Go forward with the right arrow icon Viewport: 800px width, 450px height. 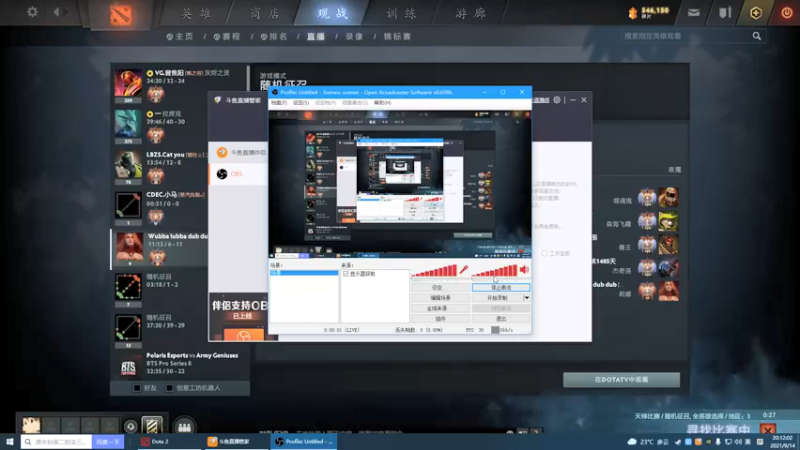point(66,12)
